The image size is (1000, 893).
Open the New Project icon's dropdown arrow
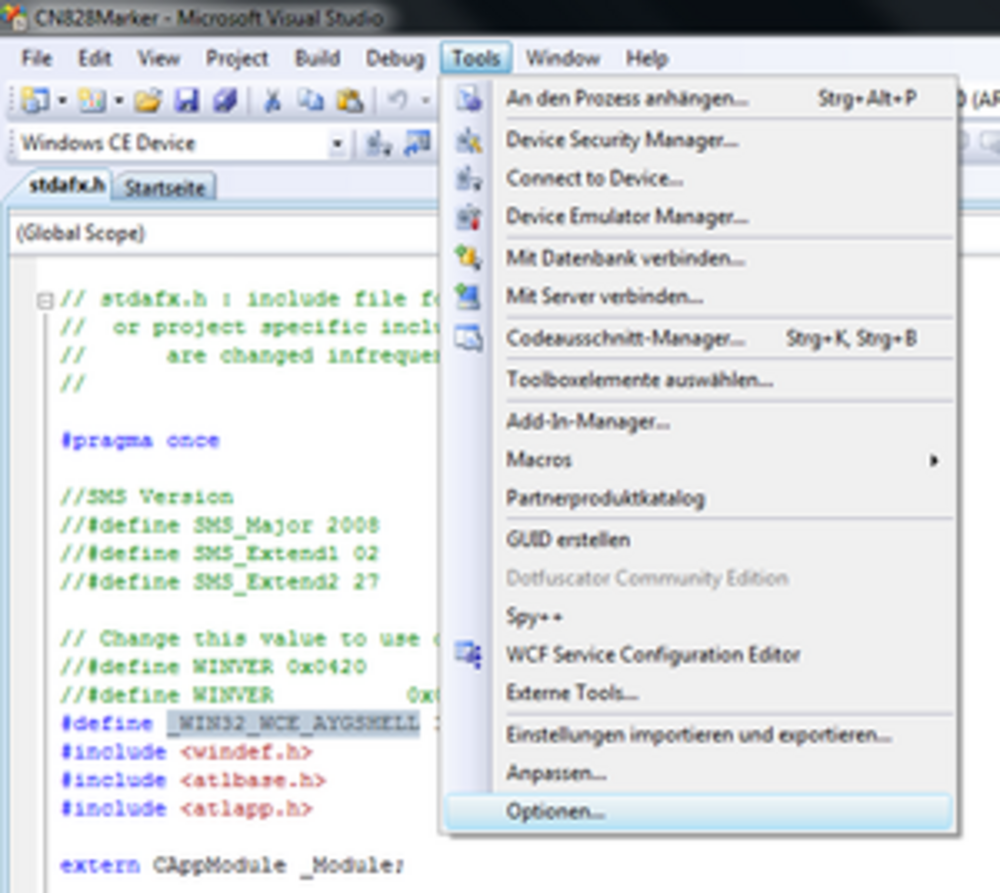click(62, 101)
